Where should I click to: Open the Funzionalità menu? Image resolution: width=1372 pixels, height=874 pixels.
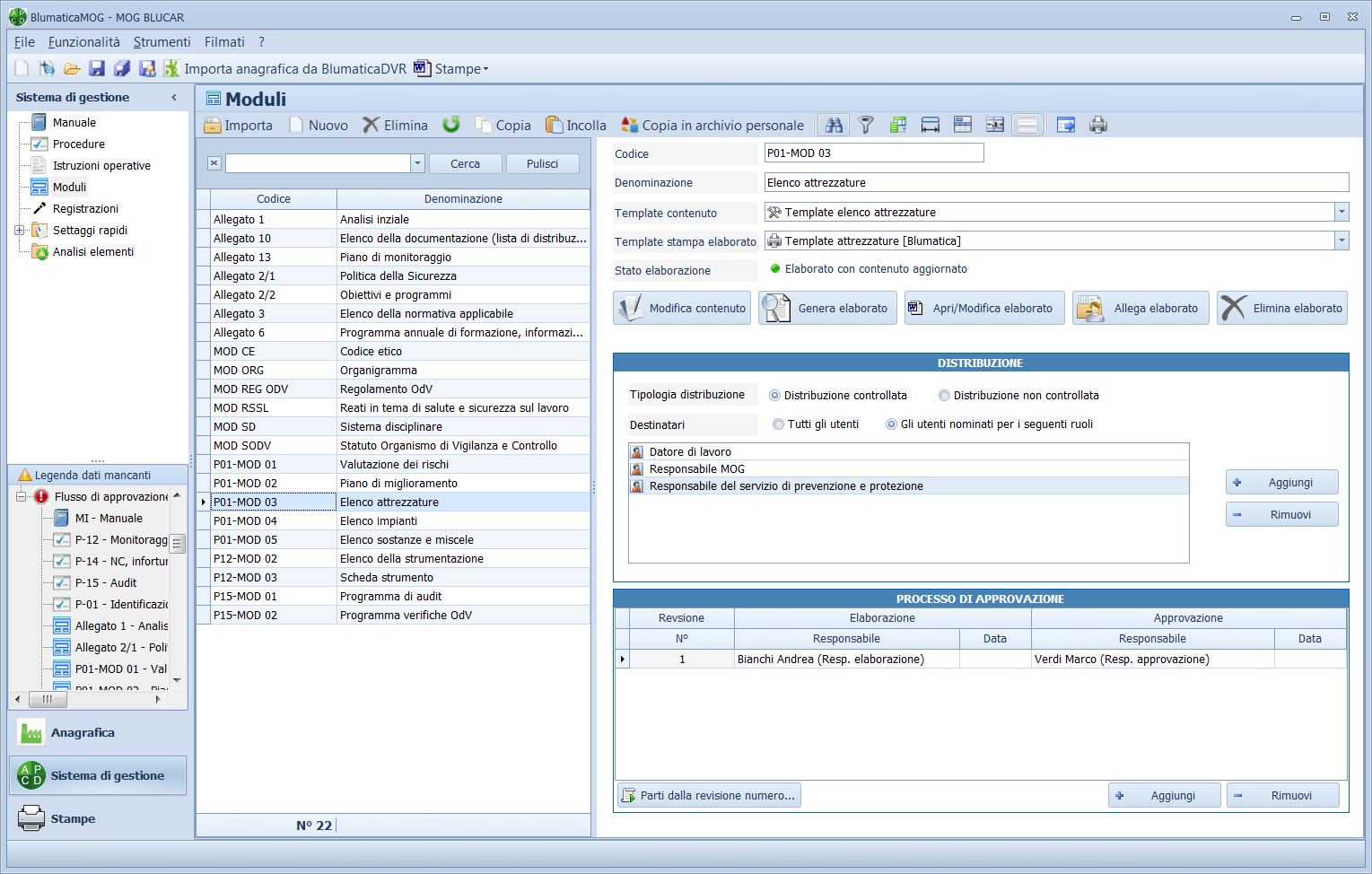pos(83,42)
